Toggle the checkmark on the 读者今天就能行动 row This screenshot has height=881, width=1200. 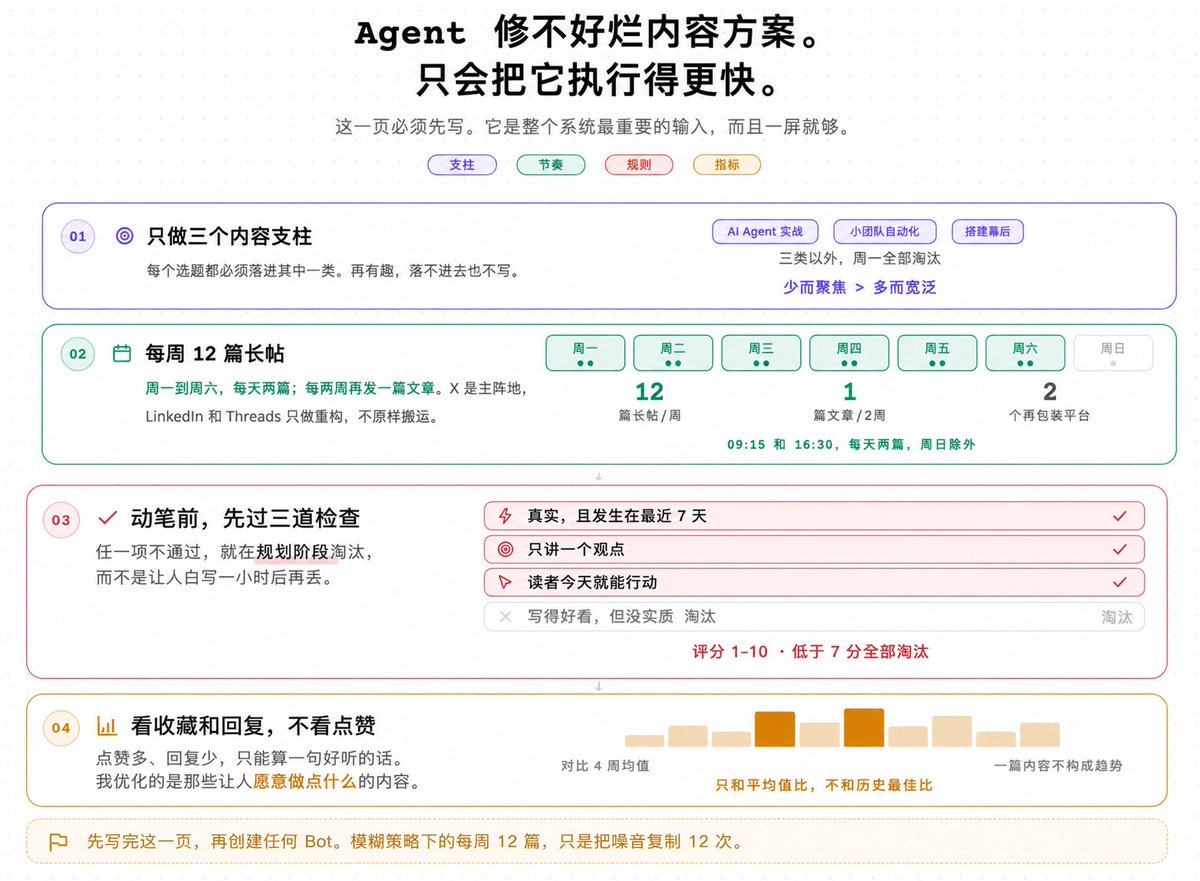point(1120,582)
